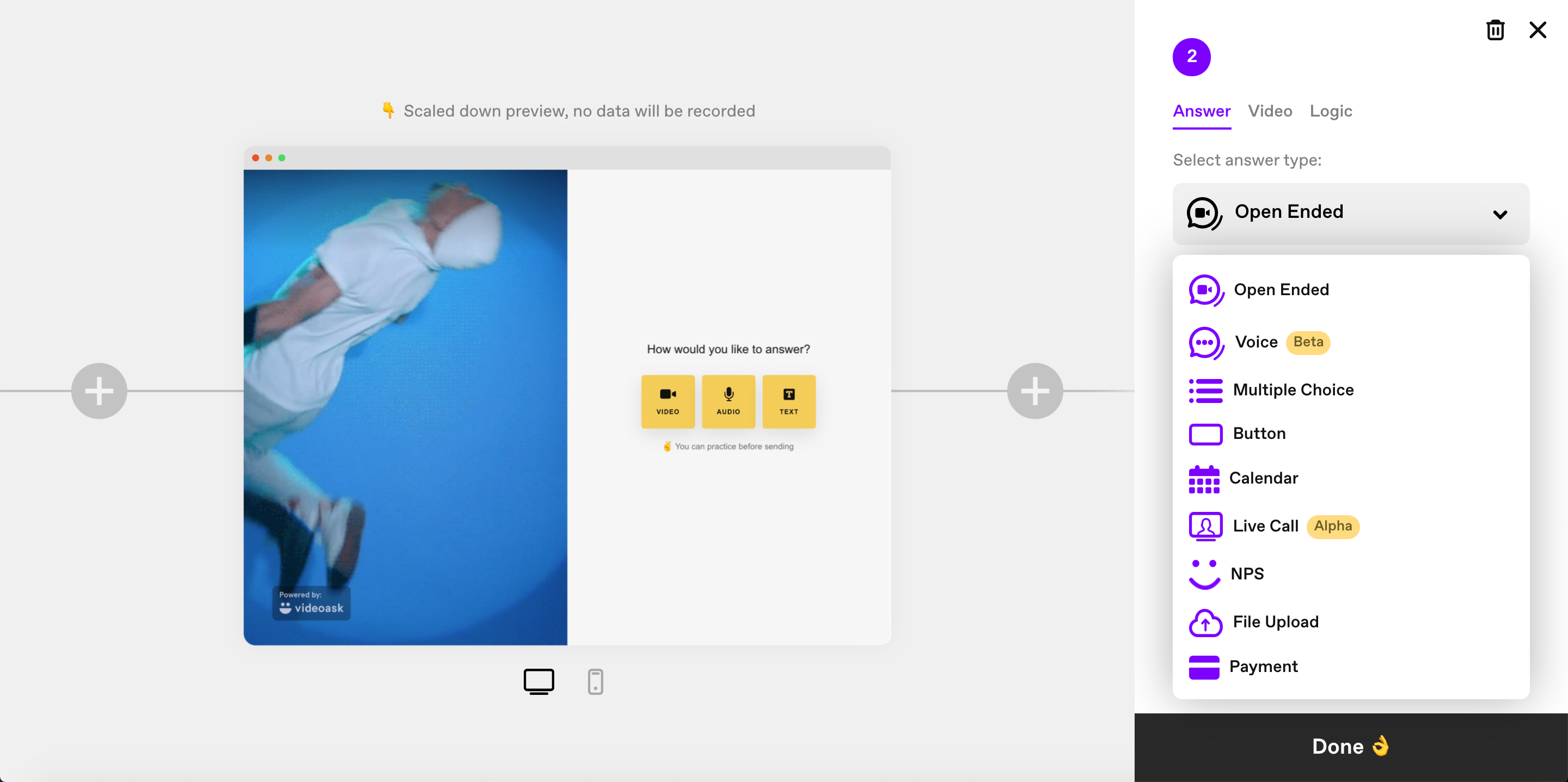
Task: Add a step after with right plus
Action: (1035, 390)
